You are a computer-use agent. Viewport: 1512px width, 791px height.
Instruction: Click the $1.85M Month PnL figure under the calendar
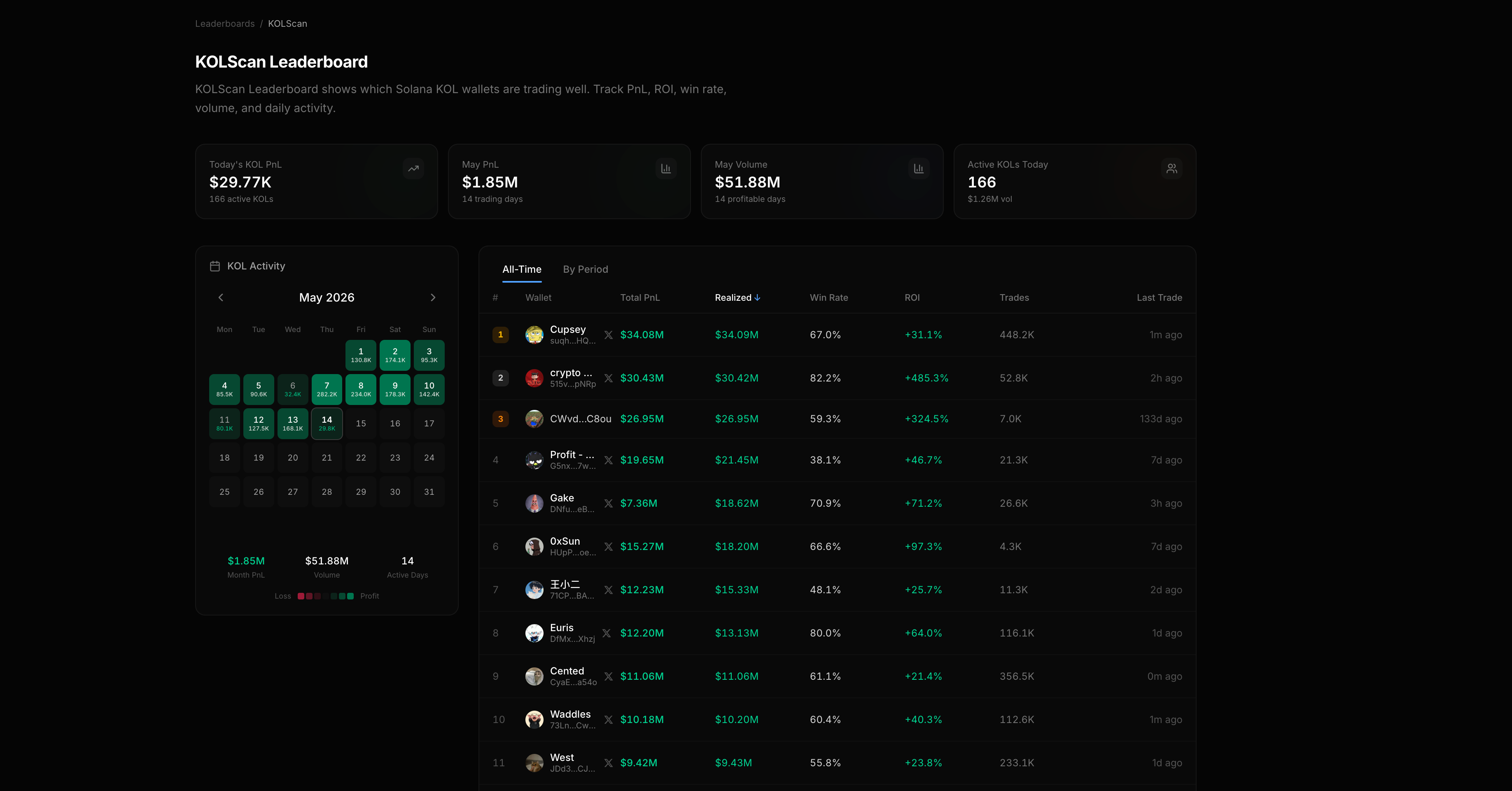[x=246, y=561]
